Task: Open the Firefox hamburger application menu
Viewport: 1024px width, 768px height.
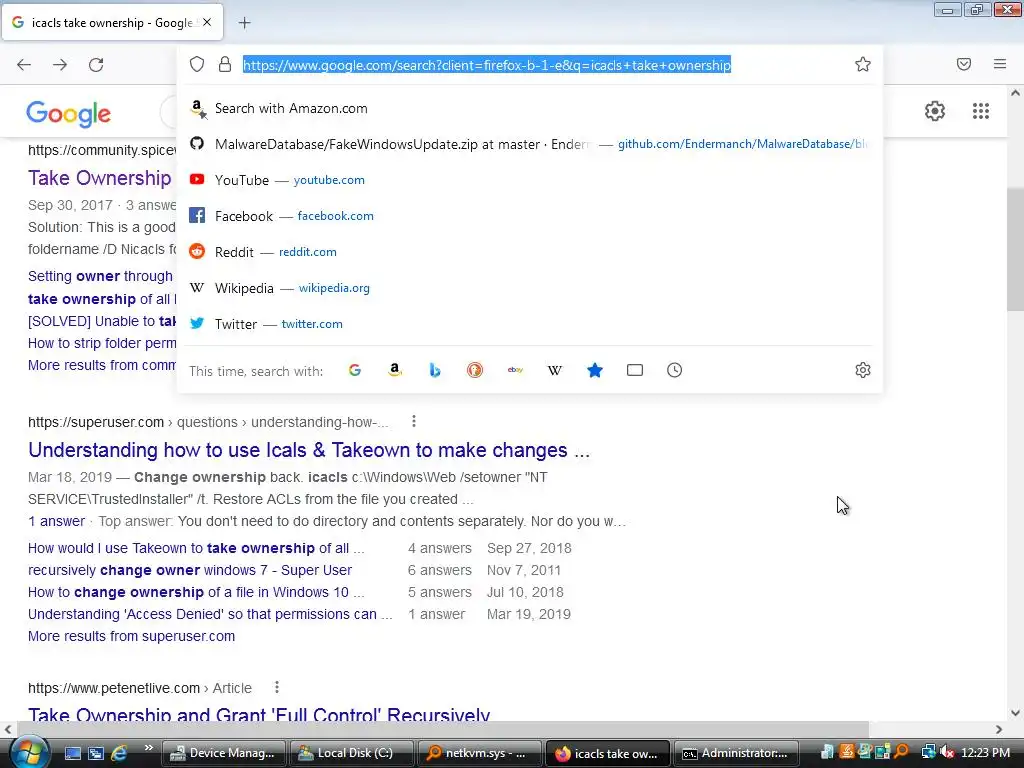Action: pos(1000,64)
